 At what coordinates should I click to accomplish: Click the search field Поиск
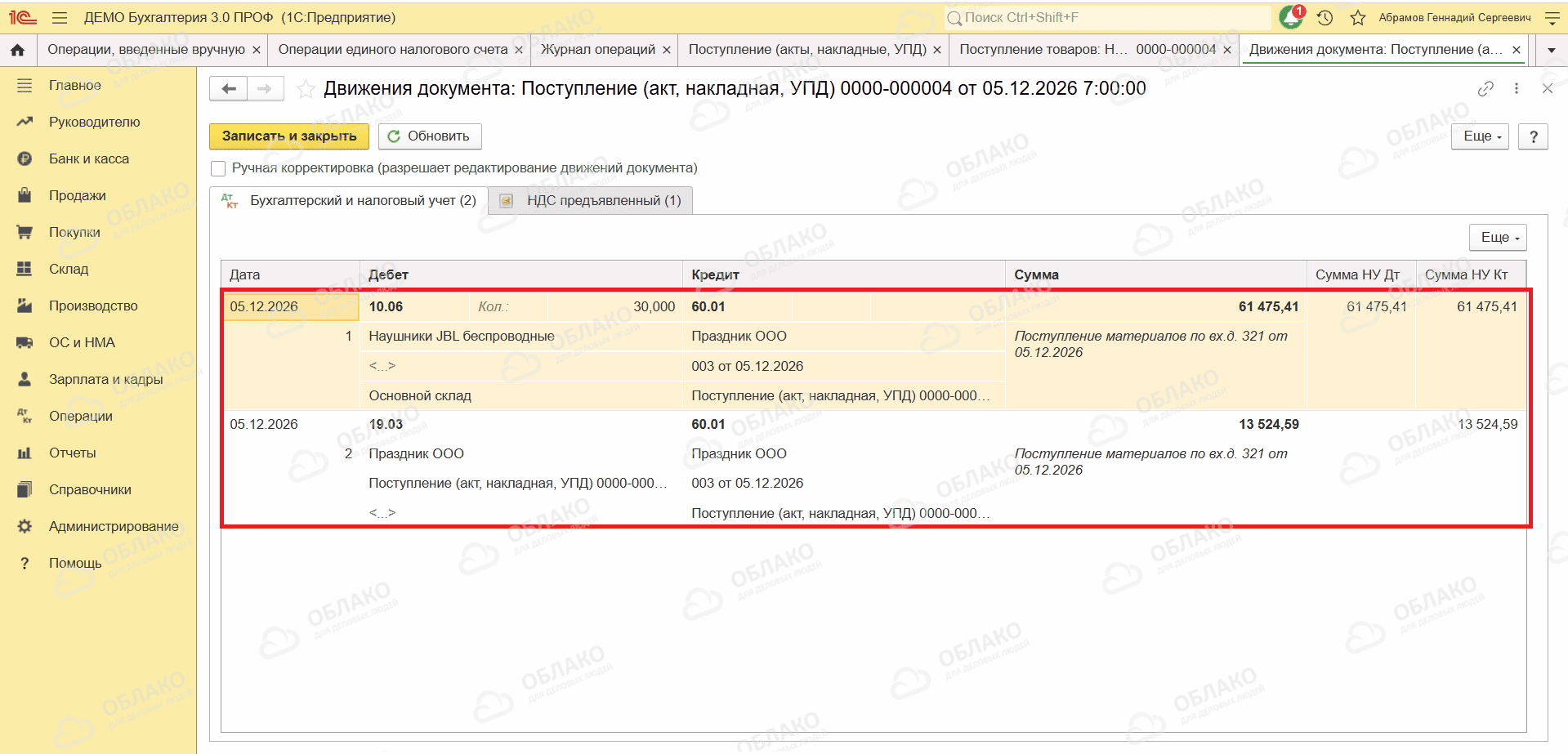tap(1107, 17)
